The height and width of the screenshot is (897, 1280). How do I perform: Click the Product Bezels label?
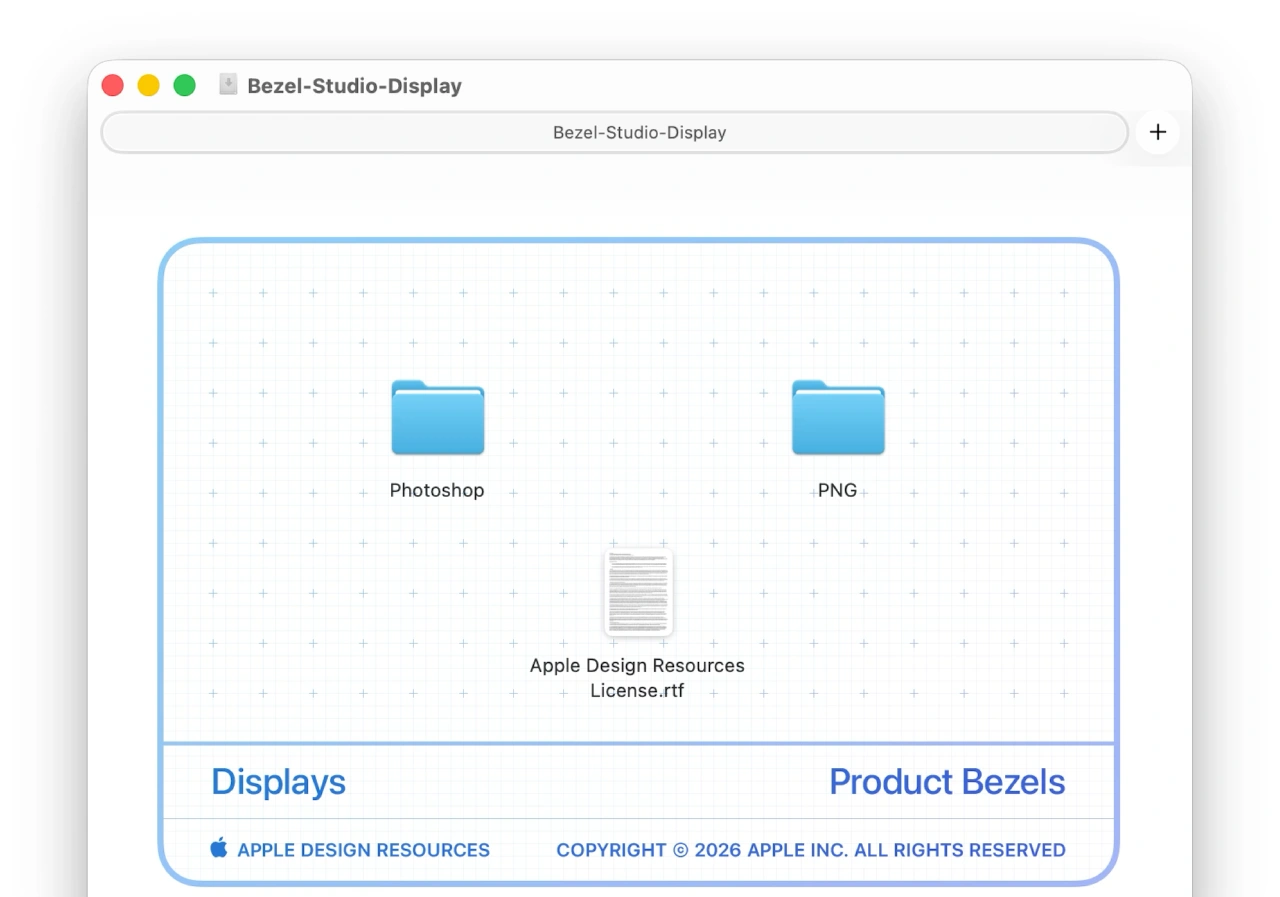pos(946,782)
